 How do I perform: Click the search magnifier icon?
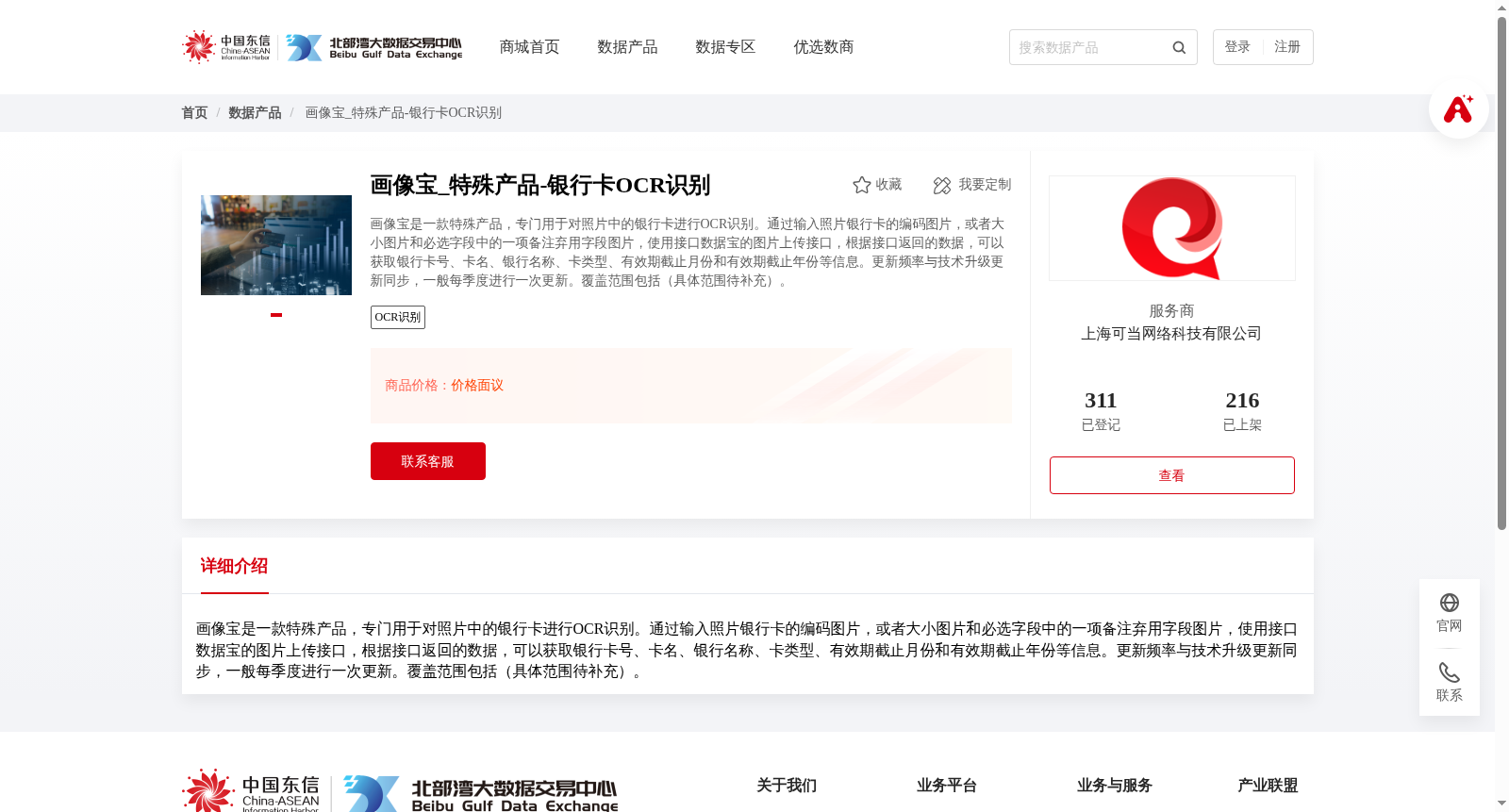(1179, 47)
